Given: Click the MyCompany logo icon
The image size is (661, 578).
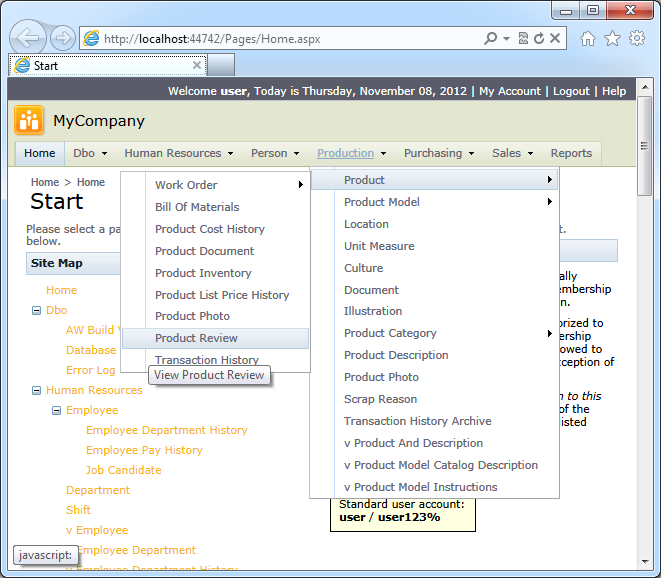Looking at the screenshot, I should (29, 121).
